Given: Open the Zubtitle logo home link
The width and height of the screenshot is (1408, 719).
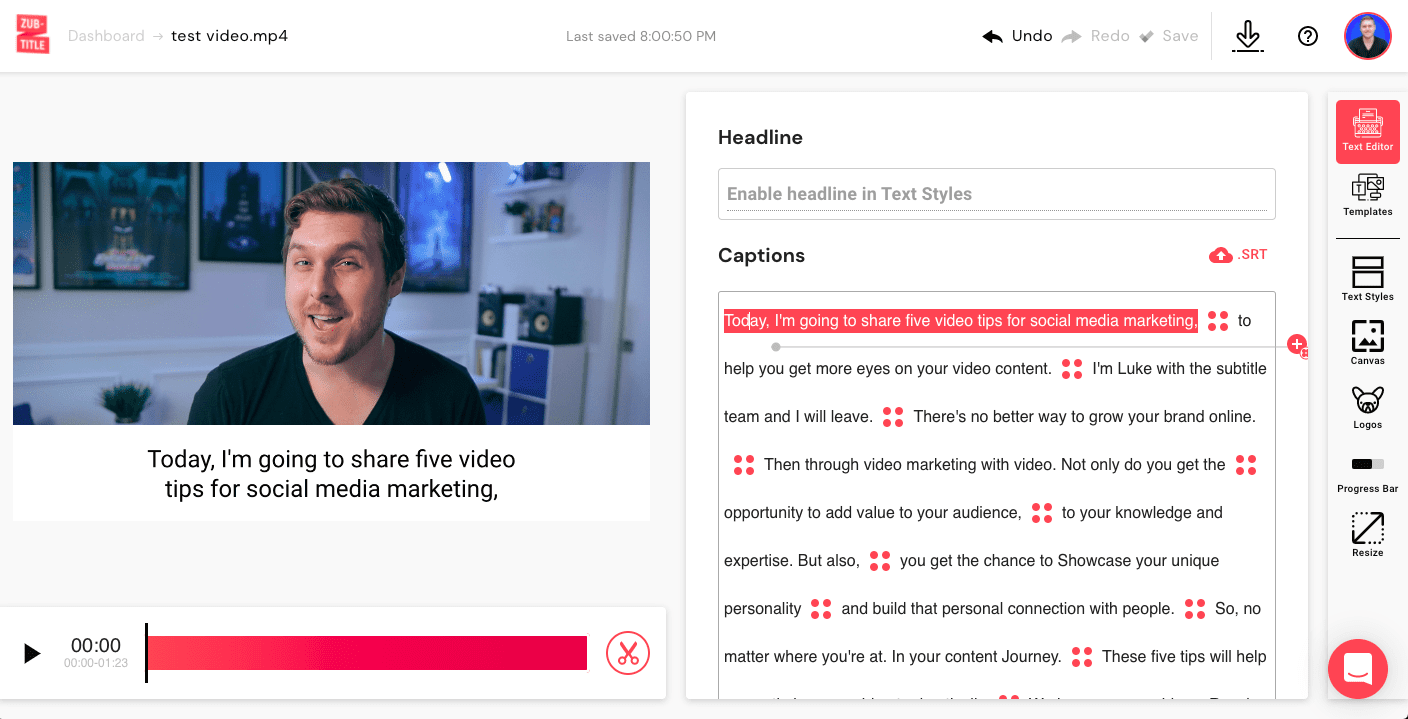Looking at the screenshot, I should tap(32, 35).
